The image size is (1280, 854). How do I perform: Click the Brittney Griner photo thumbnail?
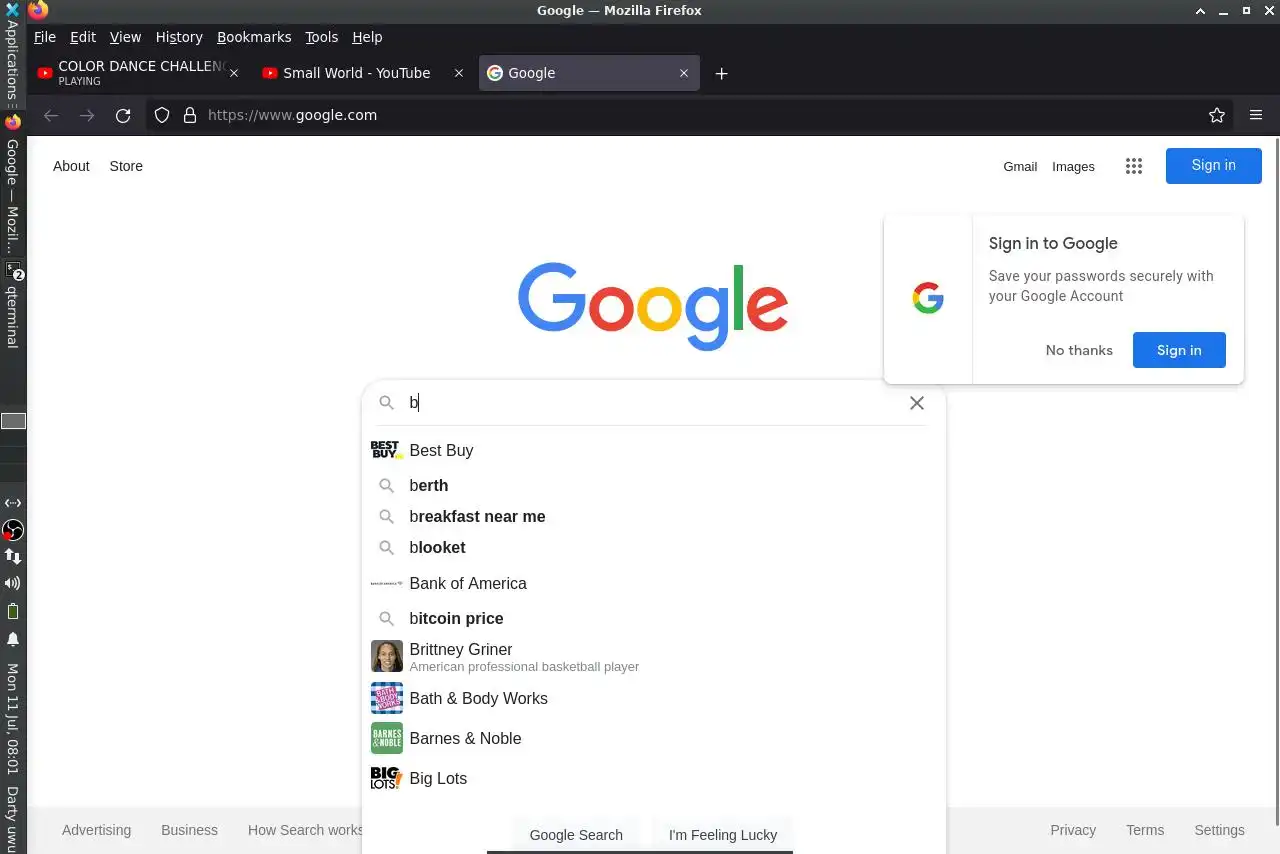(386, 656)
